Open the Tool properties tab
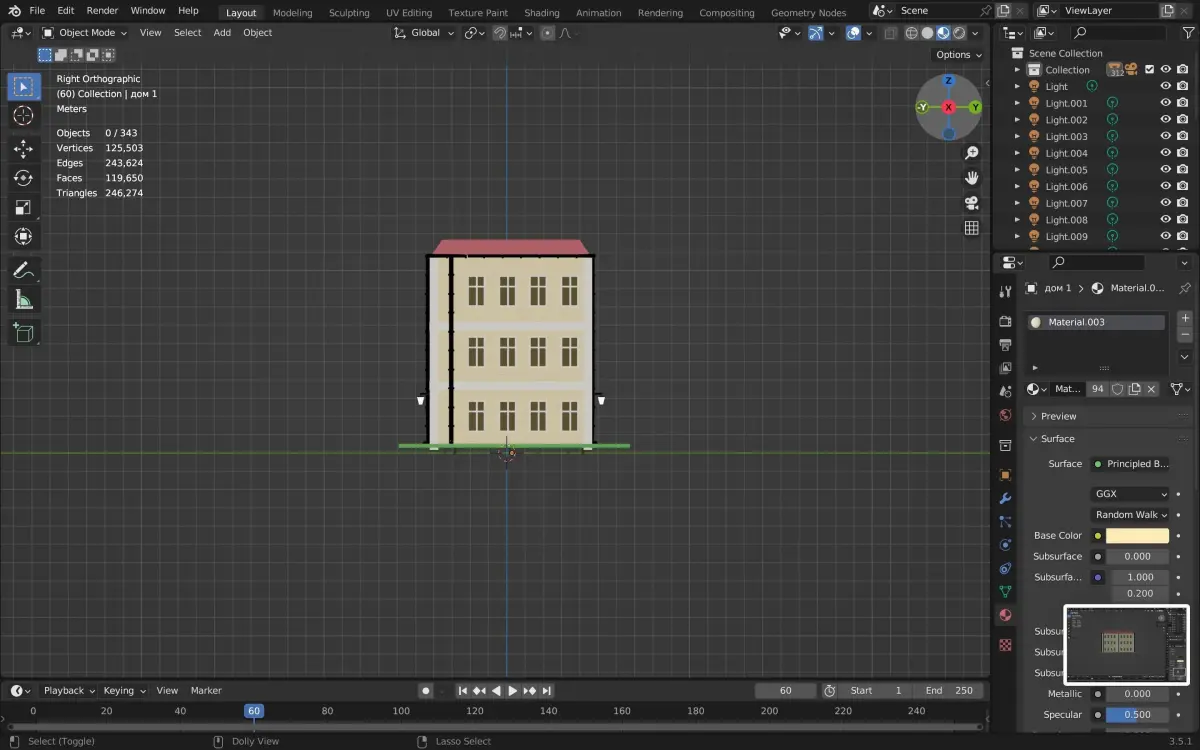This screenshot has width=1200, height=750. pyautogui.click(x=1006, y=291)
